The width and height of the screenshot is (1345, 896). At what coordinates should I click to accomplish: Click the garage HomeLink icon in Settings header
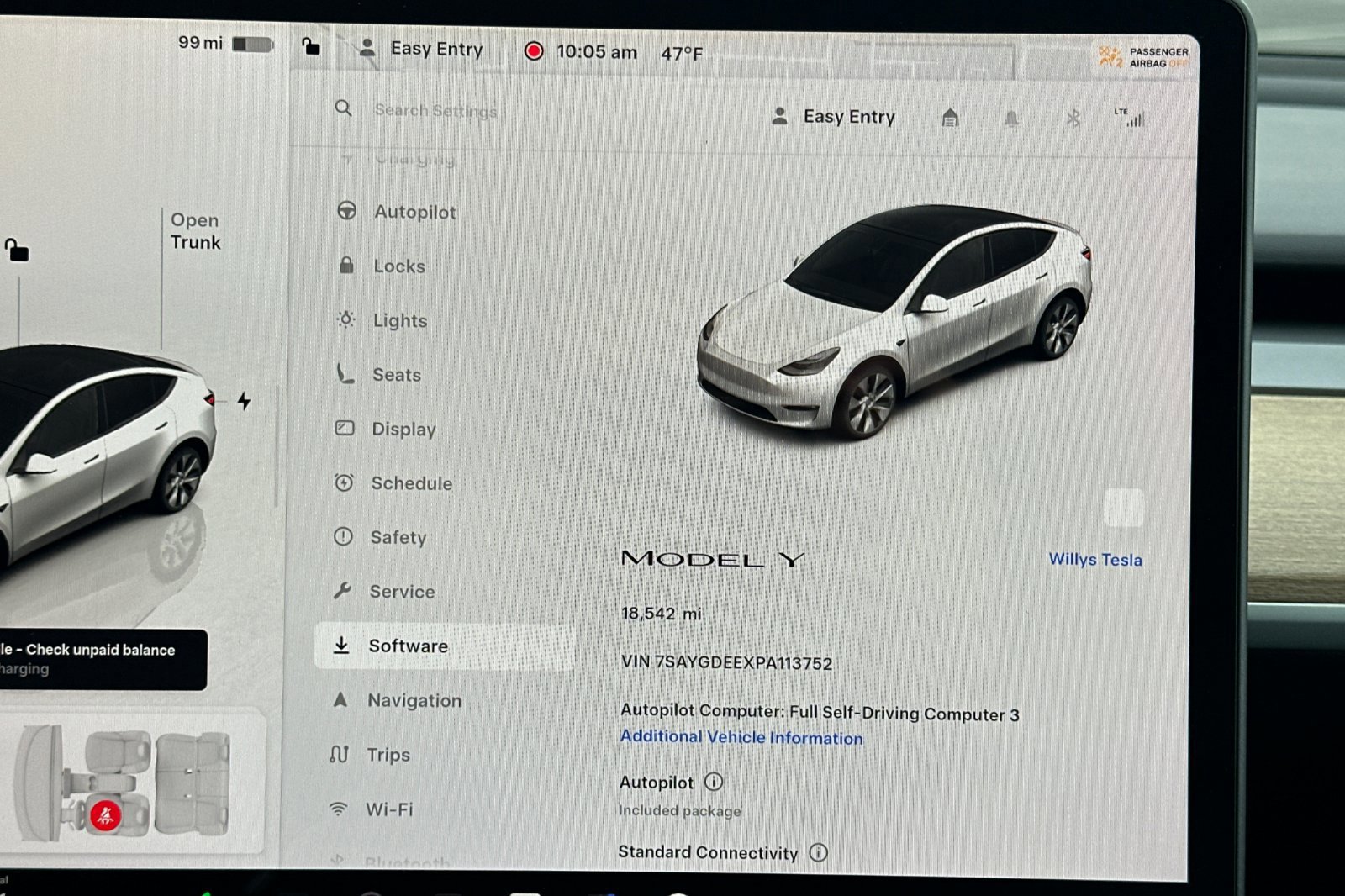pyautogui.click(x=950, y=119)
